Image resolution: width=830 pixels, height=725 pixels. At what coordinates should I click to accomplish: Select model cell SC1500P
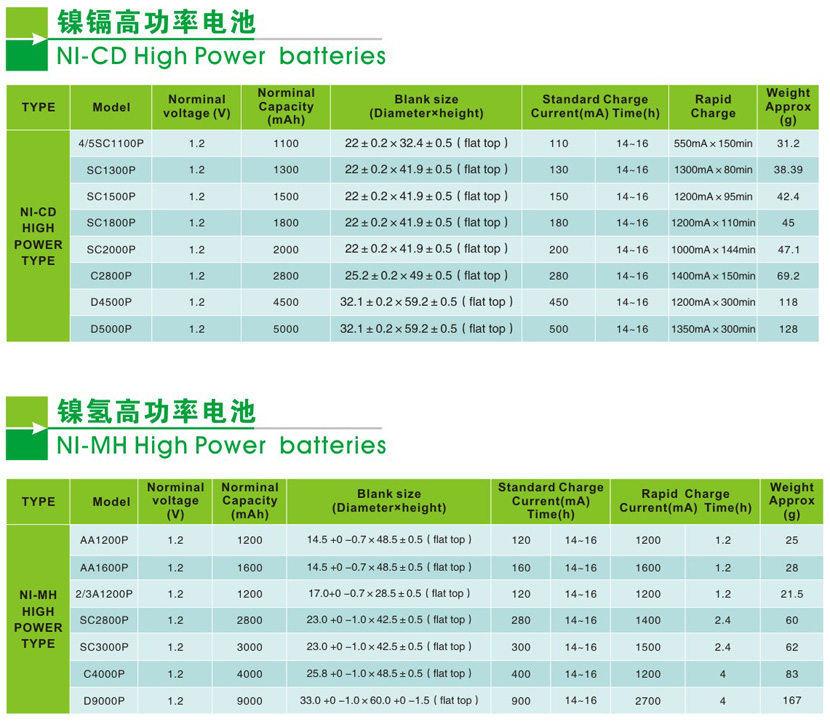coord(111,196)
